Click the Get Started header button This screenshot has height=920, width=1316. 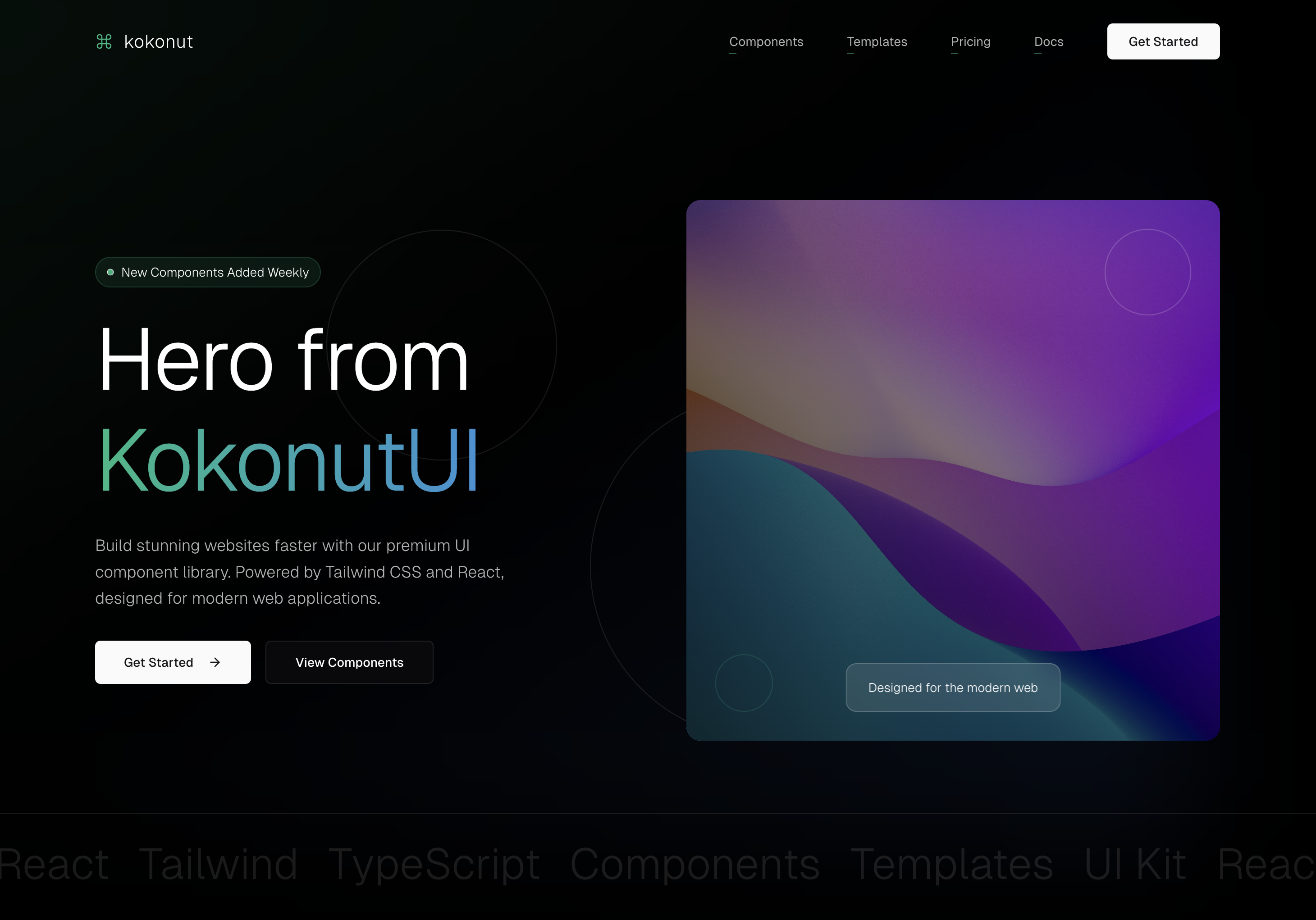(x=1163, y=41)
